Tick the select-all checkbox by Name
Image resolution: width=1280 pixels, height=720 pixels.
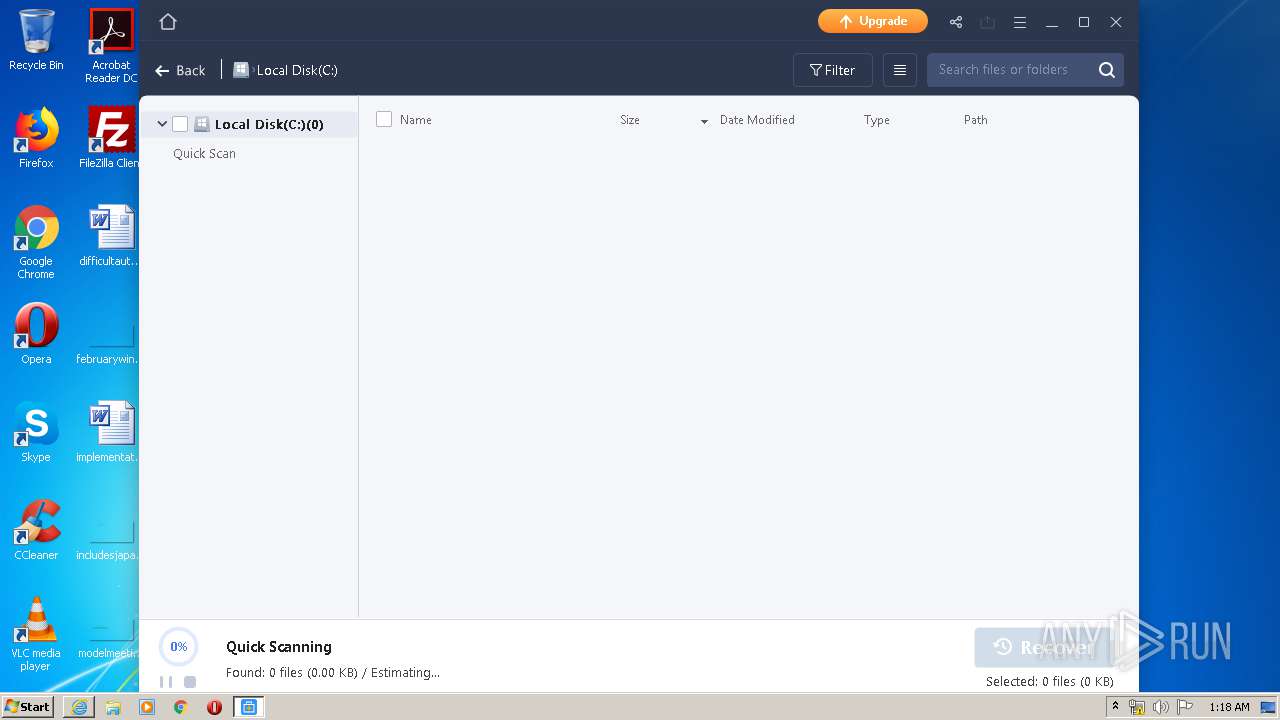click(384, 119)
